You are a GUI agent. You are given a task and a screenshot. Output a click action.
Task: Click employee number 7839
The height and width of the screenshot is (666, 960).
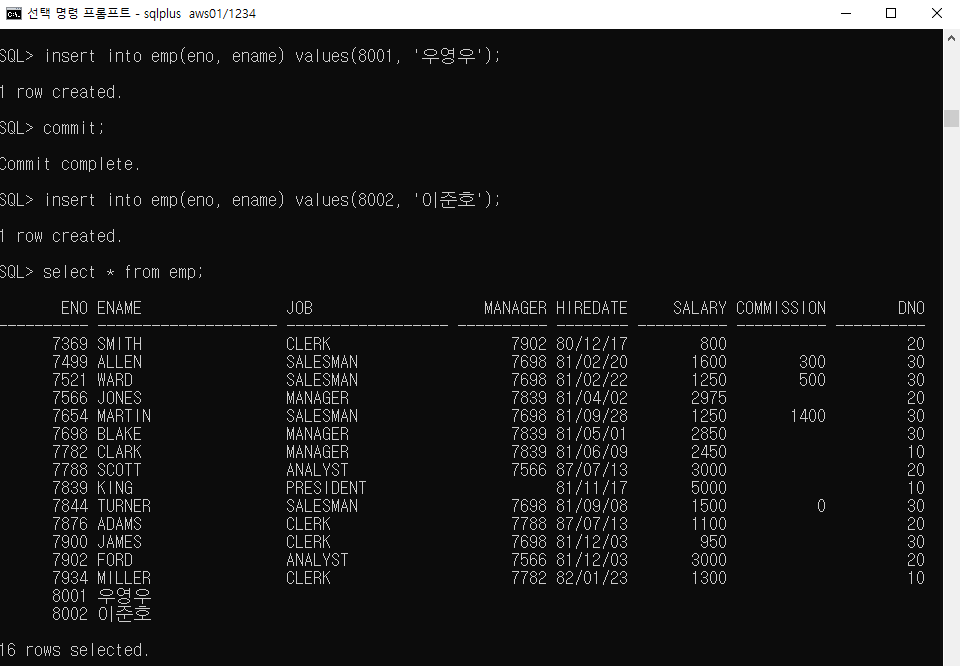pyautogui.click(x=70, y=488)
